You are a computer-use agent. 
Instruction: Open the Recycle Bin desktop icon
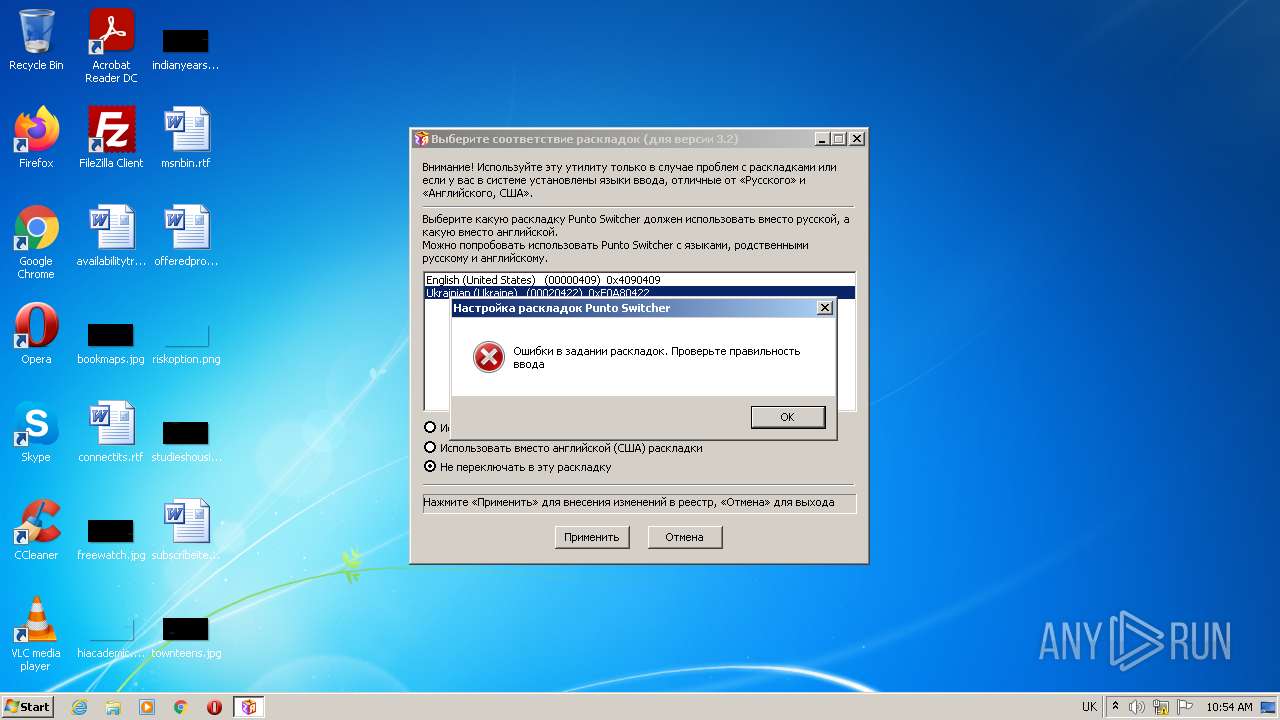[x=36, y=40]
